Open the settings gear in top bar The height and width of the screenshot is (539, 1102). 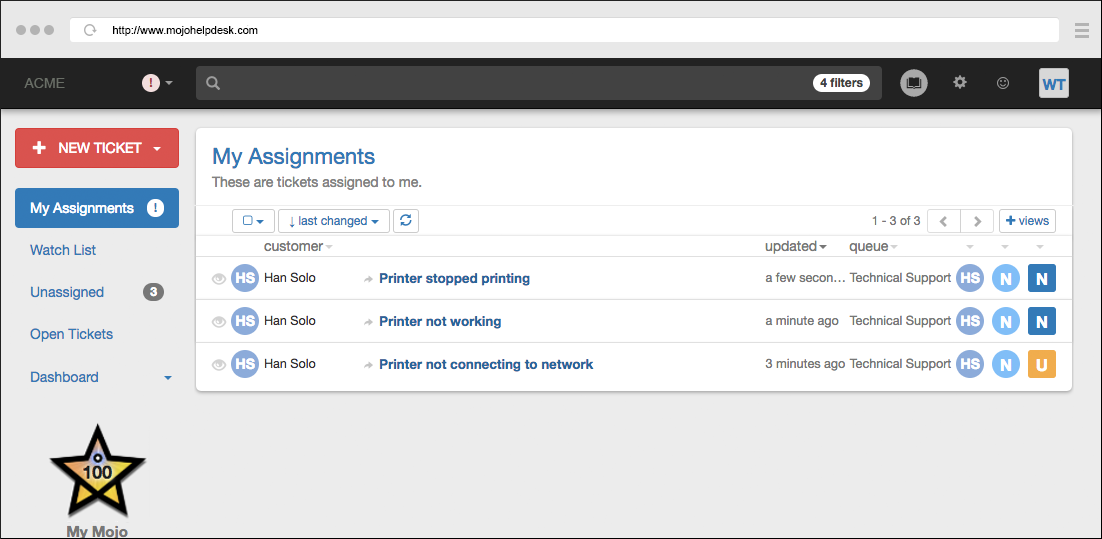pyautogui.click(x=960, y=83)
